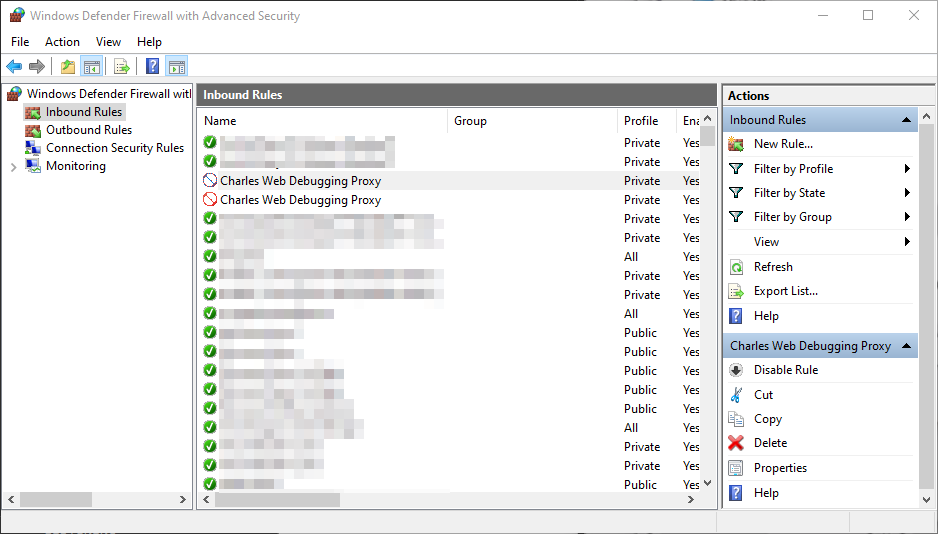Click the Export List icon in Actions pane
The width and height of the screenshot is (938, 534).
[736, 291]
